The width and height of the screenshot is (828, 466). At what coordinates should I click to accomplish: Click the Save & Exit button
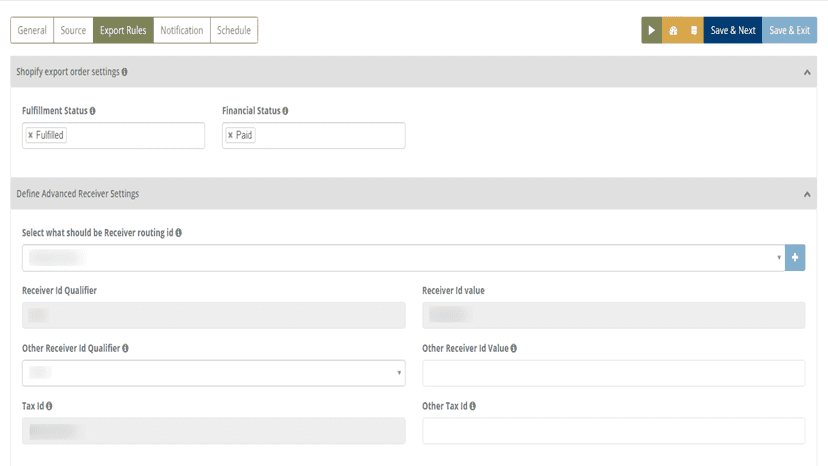point(789,30)
